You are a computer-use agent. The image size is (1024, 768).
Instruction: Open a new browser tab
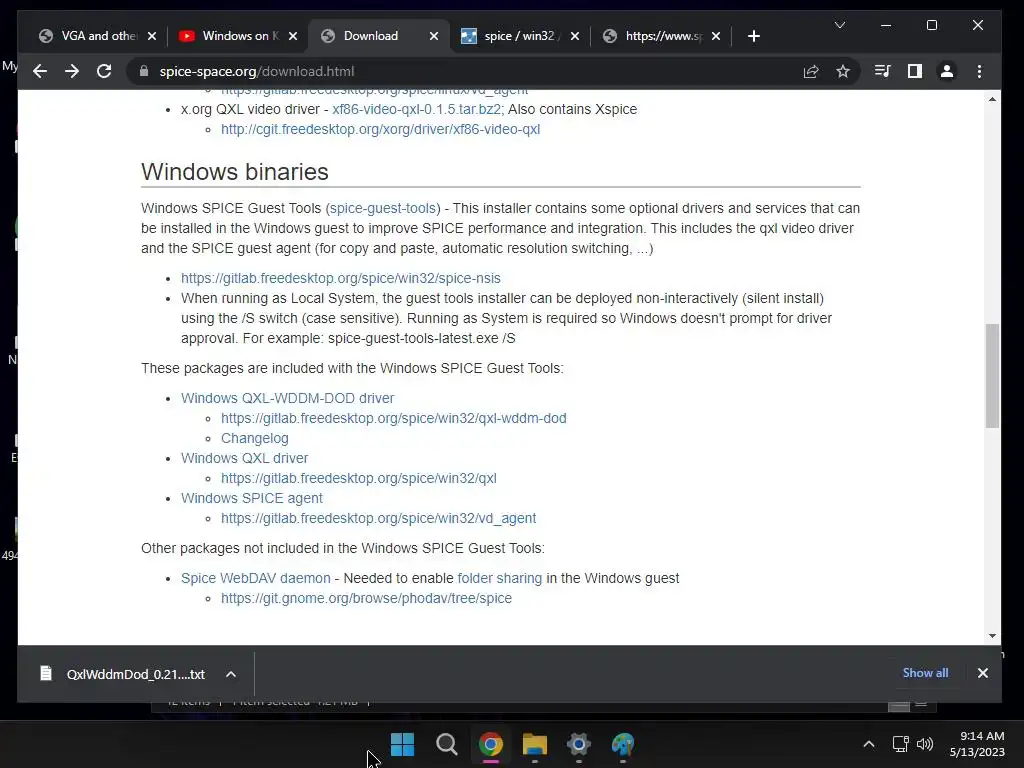point(754,36)
